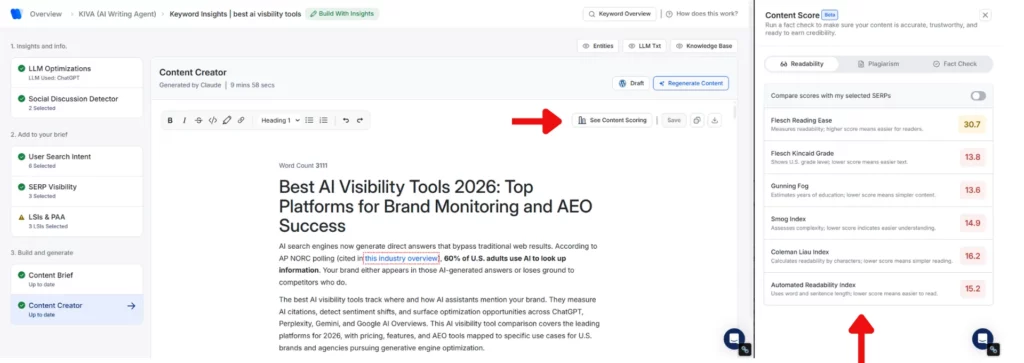Click Flesch Kincaid Grade score 13.8
1024x363 pixels.
tap(972, 157)
